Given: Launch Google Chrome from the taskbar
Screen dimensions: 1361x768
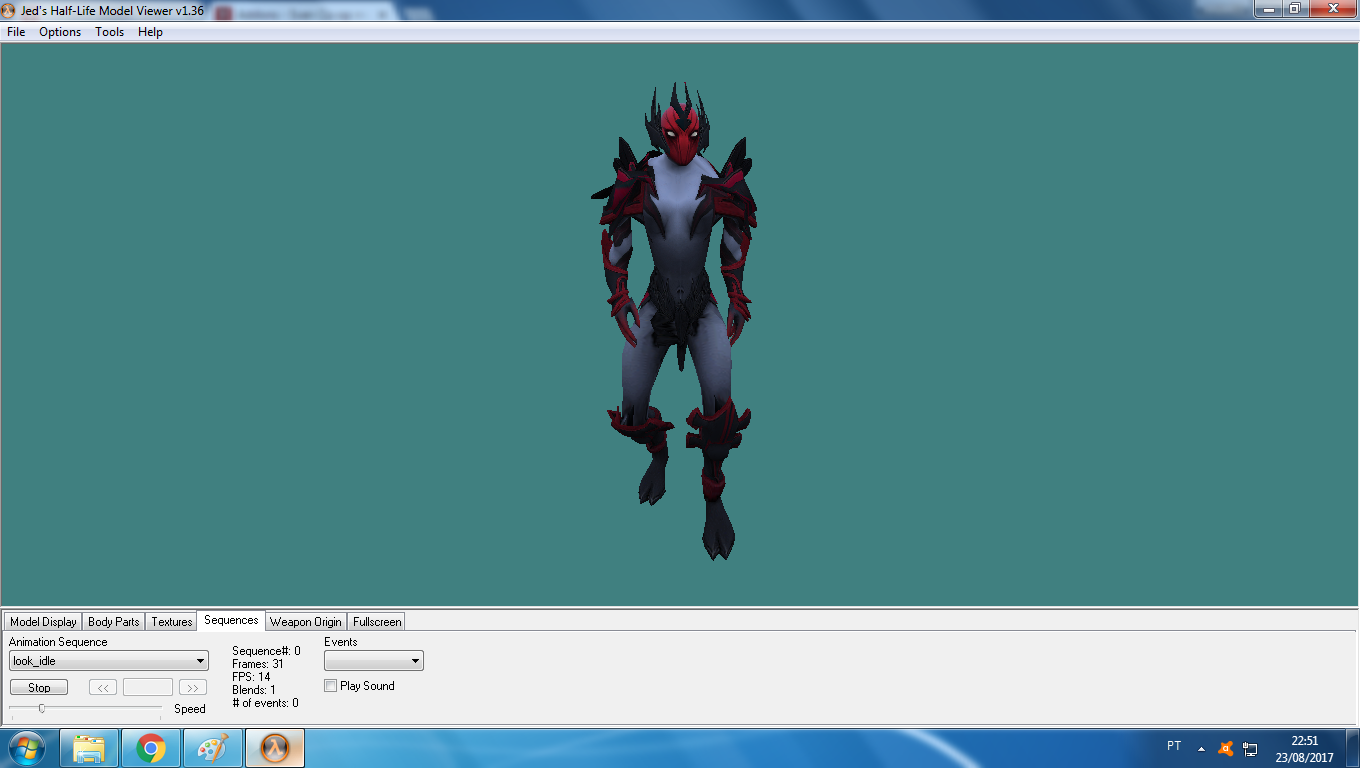Looking at the screenshot, I should coord(151,748).
